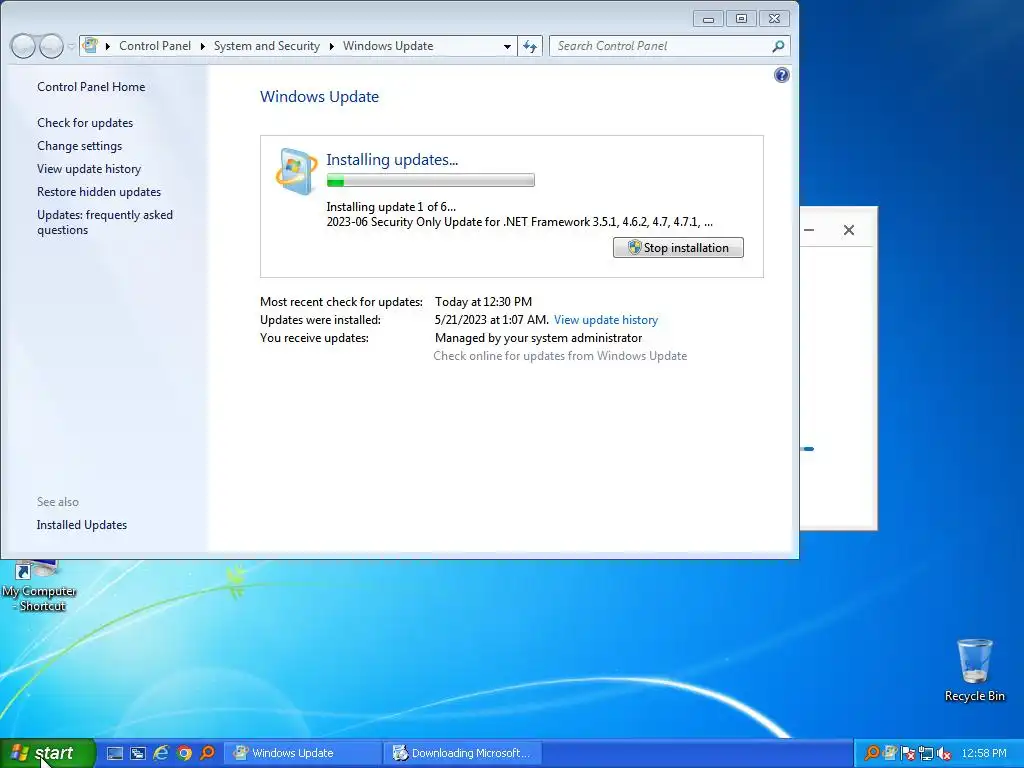Open Change settings in sidebar
The width and height of the screenshot is (1024, 768).
tap(79, 146)
